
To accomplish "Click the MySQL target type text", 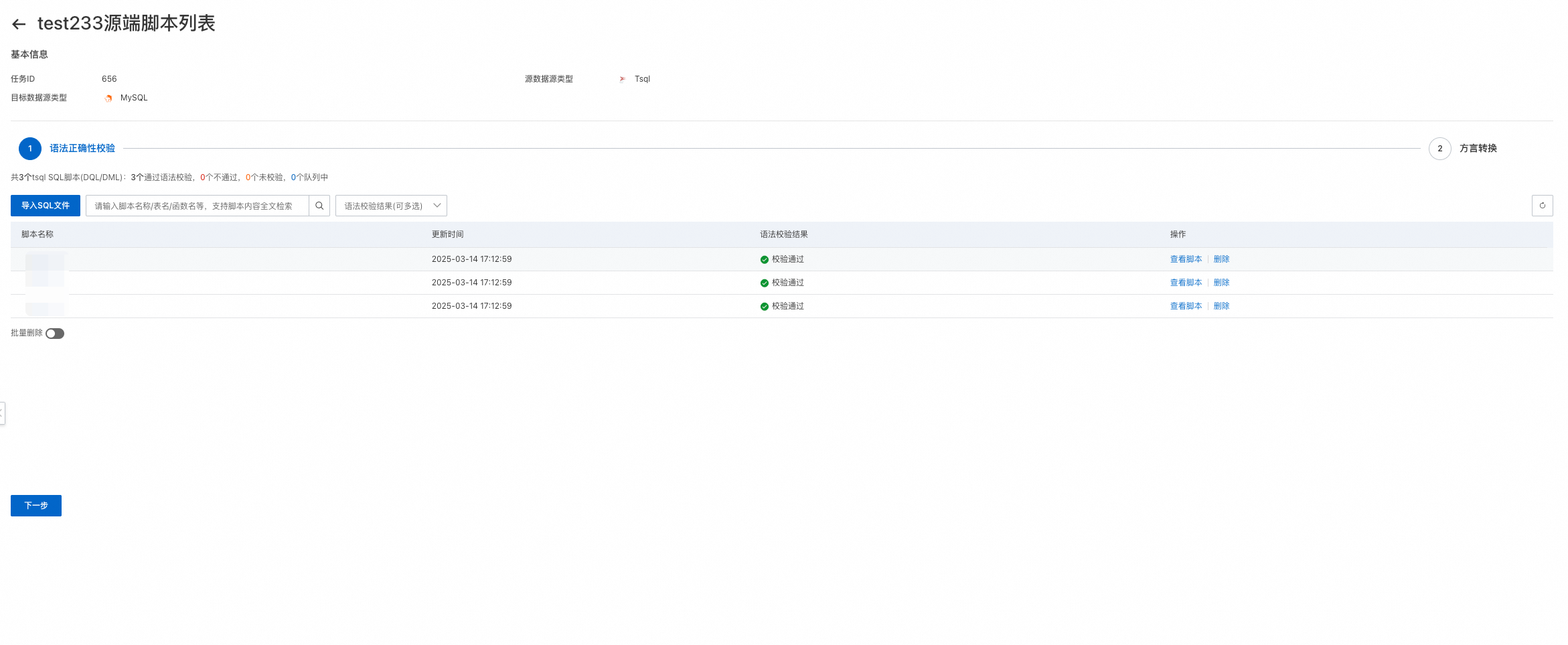I will pyautogui.click(x=134, y=98).
